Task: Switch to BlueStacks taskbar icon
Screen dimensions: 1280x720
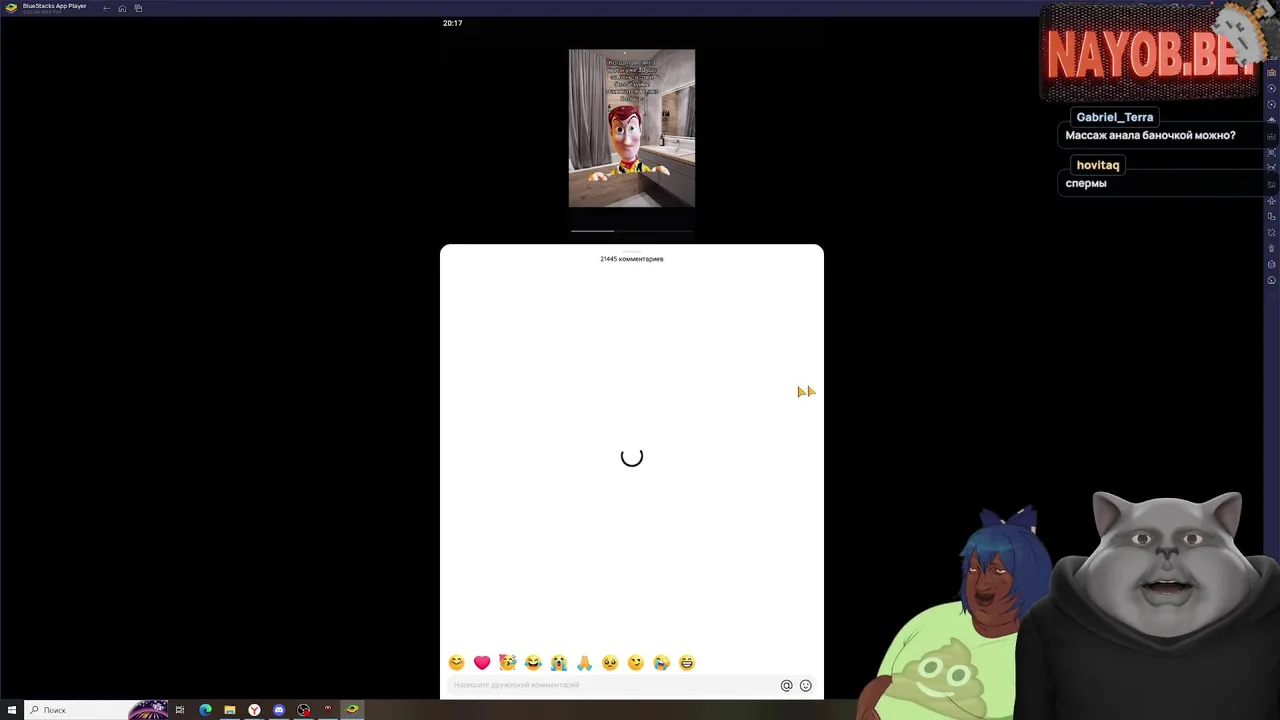Action: click(x=352, y=710)
